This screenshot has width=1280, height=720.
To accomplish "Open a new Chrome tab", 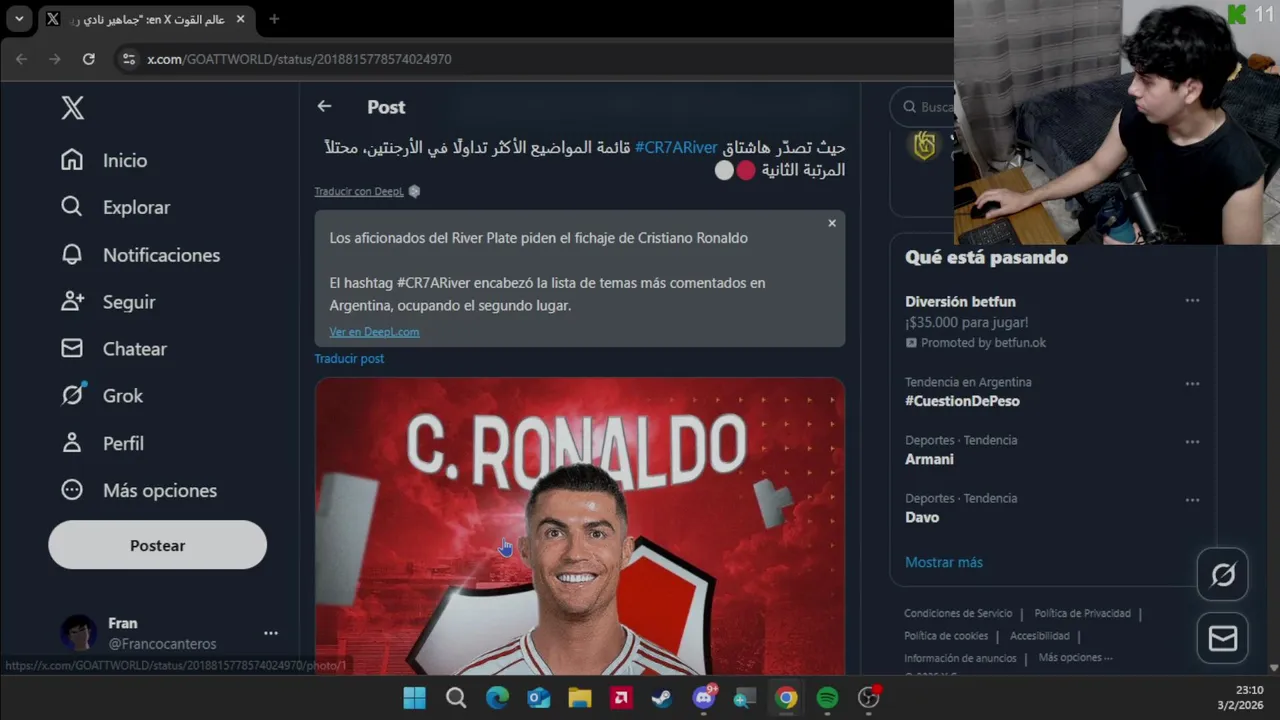I will [x=274, y=19].
